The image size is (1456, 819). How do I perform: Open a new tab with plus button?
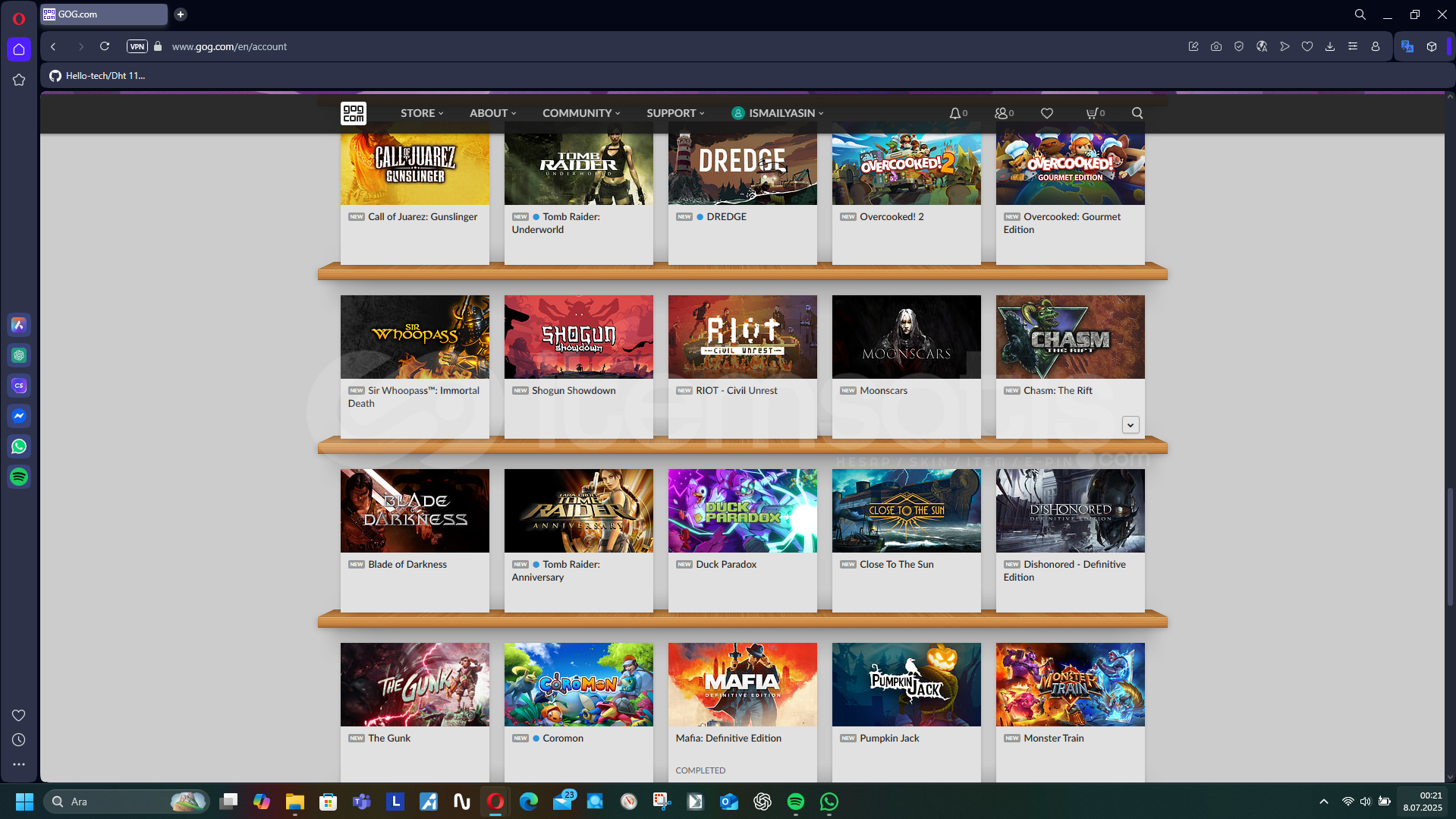pos(181,14)
